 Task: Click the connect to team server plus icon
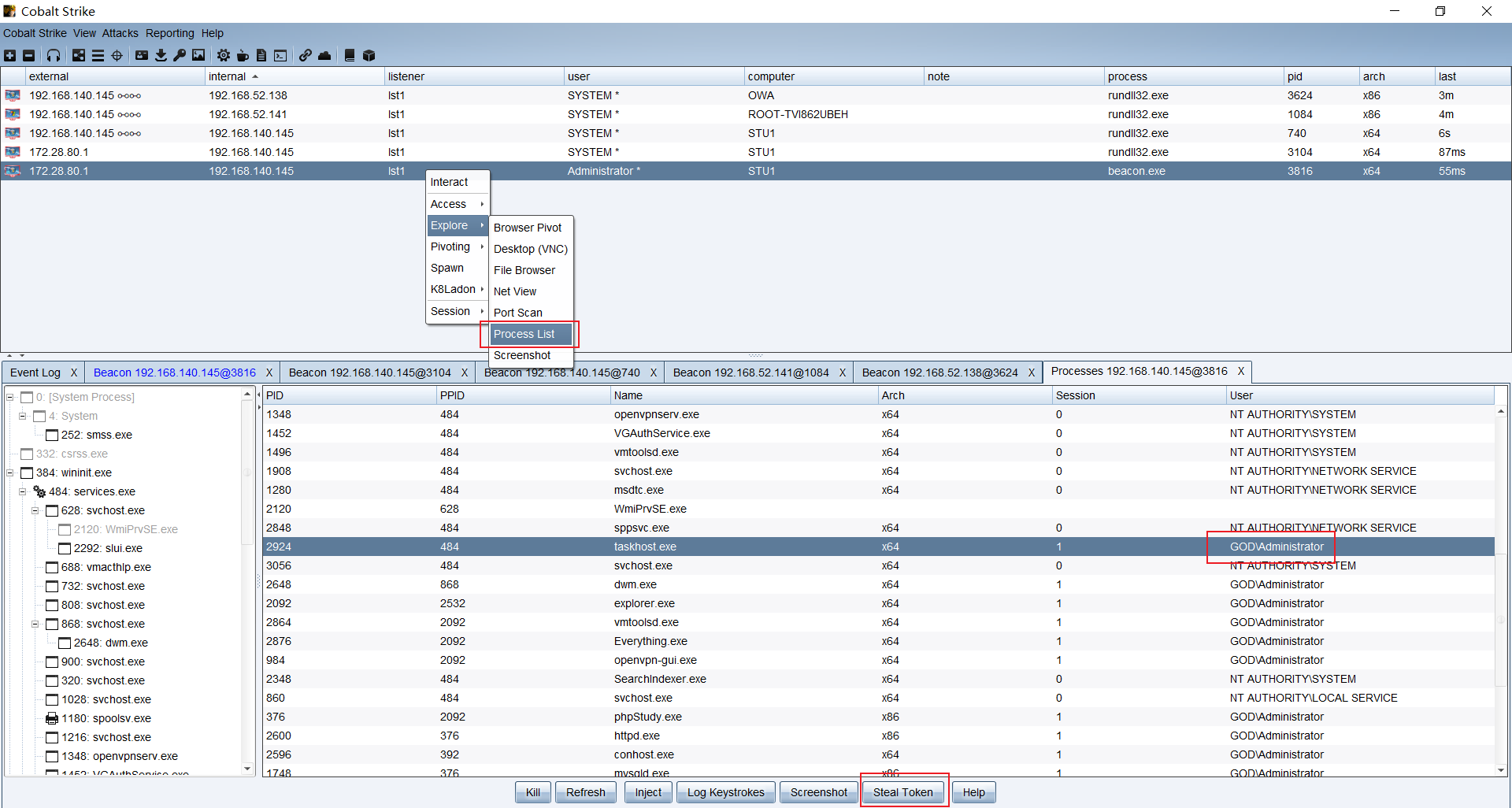pyautogui.click(x=9, y=55)
